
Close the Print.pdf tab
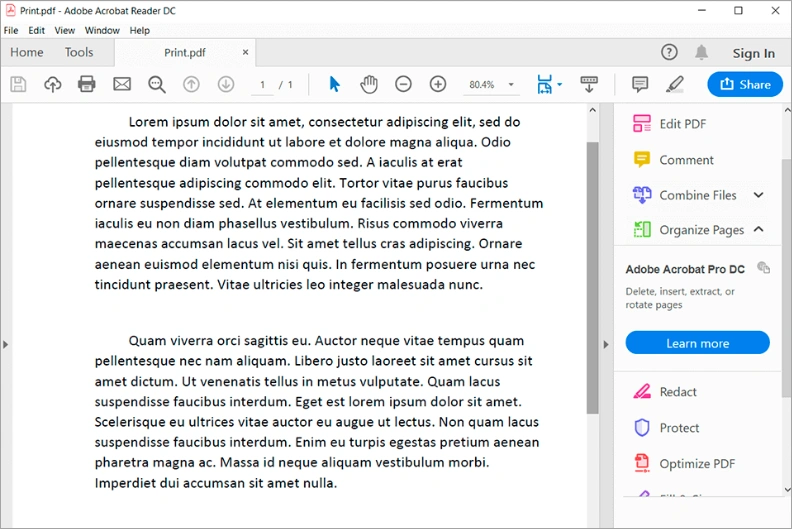coord(245,52)
